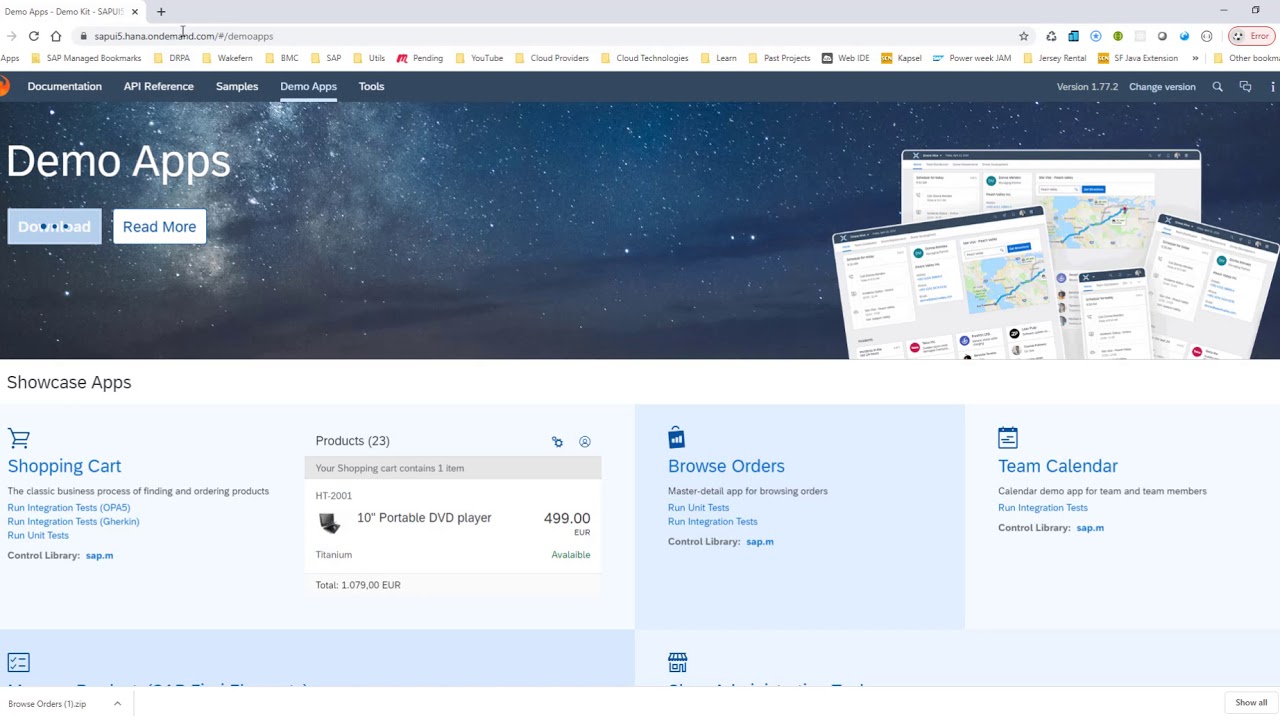Click the Team Calendar notepad icon
Screen dimensions: 1280x720
click(x=1008, y=438)
